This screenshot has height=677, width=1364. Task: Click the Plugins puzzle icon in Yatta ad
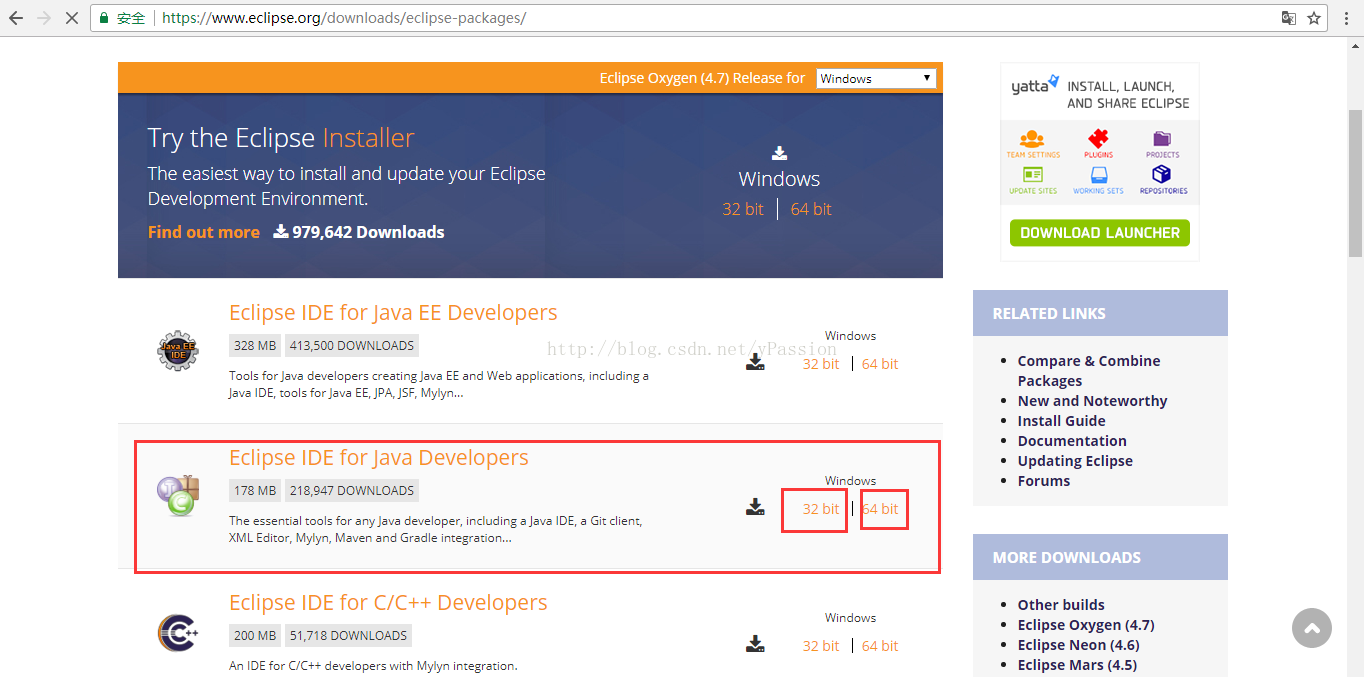[x=1098, y=139]
